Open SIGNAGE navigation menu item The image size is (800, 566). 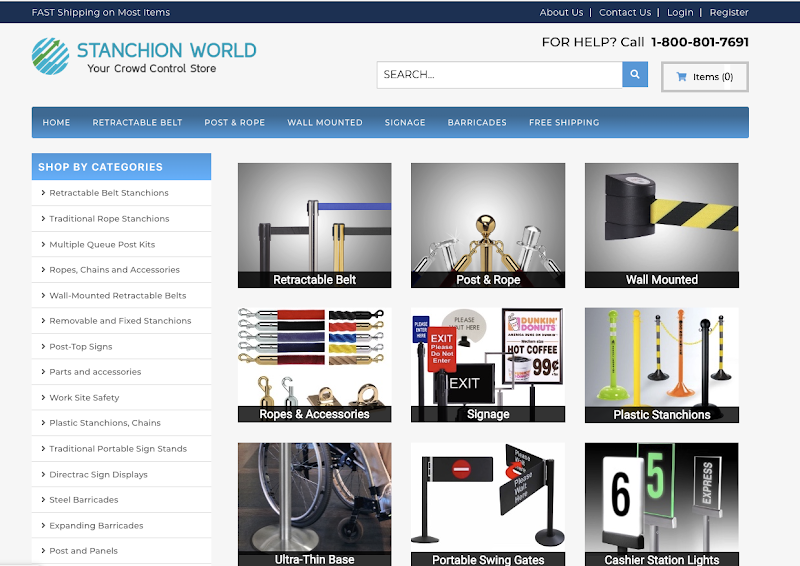click(x=405, y=122)
